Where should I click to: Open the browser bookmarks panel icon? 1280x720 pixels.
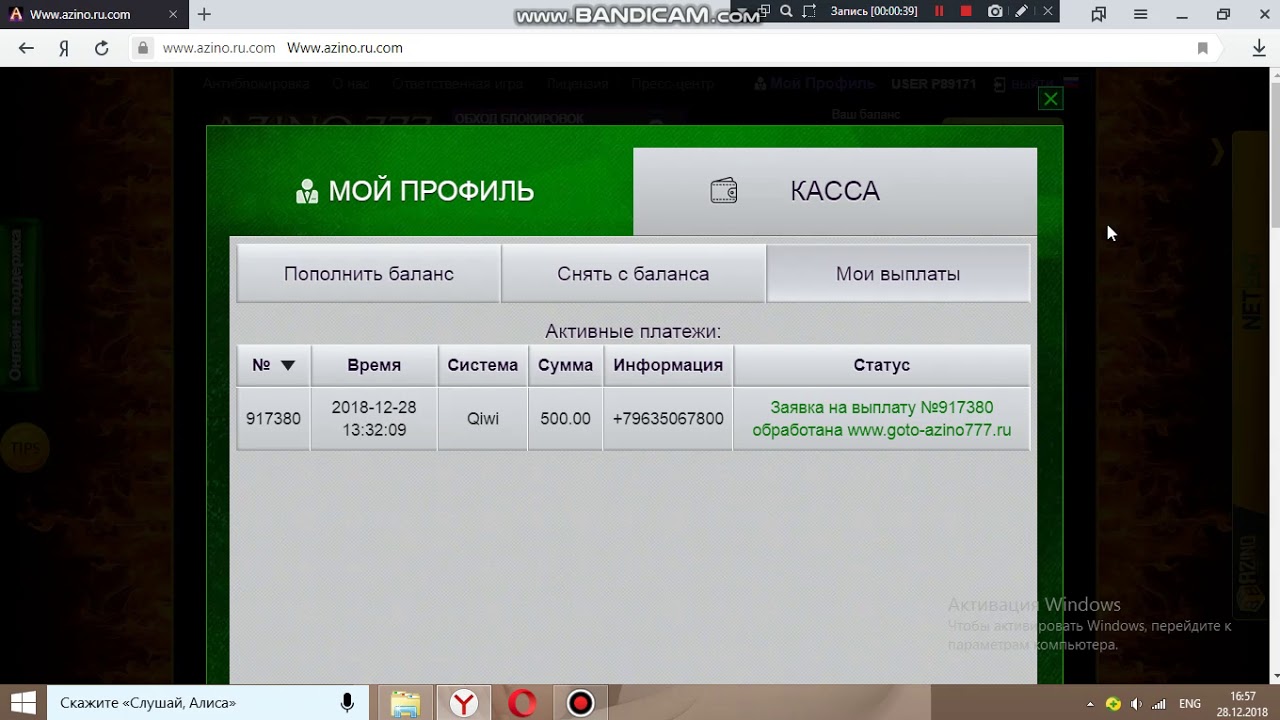pyautogui.click(x=1099, y=14)
